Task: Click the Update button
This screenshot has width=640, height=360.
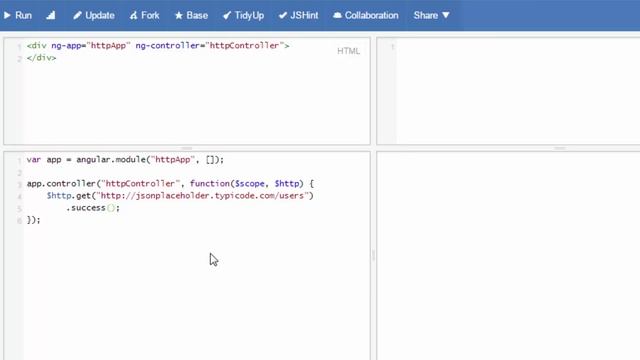Action: pos(94,16)
